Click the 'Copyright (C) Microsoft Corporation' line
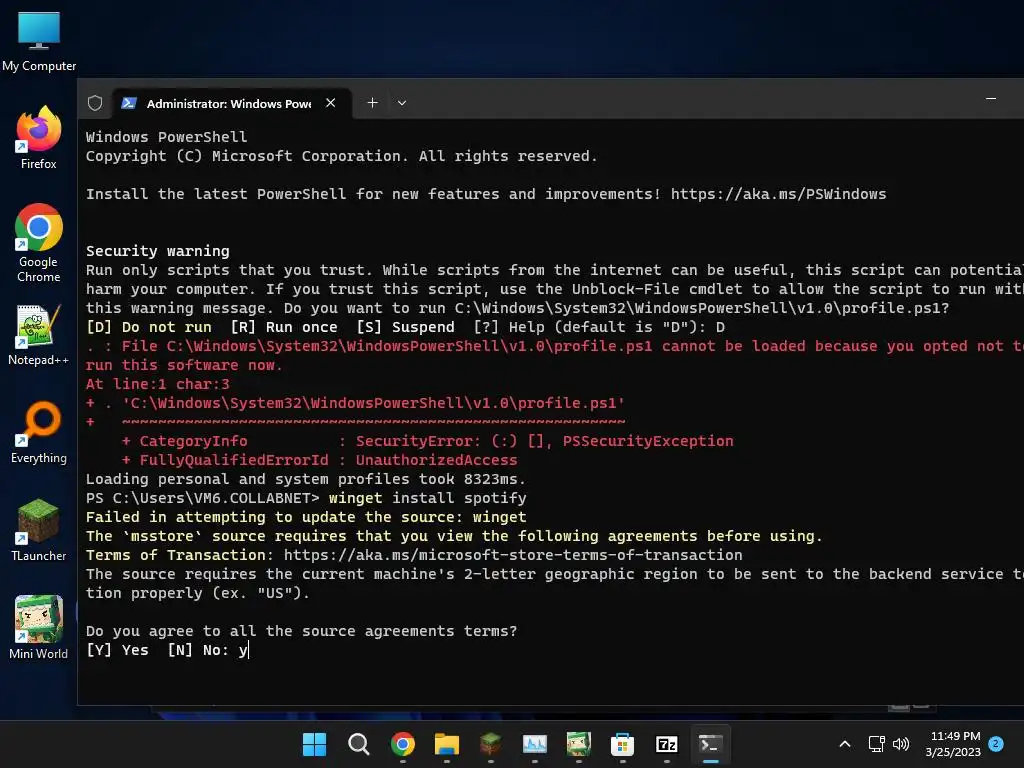1024x768 pixels. pyautogui.click(x=342, y=156)
